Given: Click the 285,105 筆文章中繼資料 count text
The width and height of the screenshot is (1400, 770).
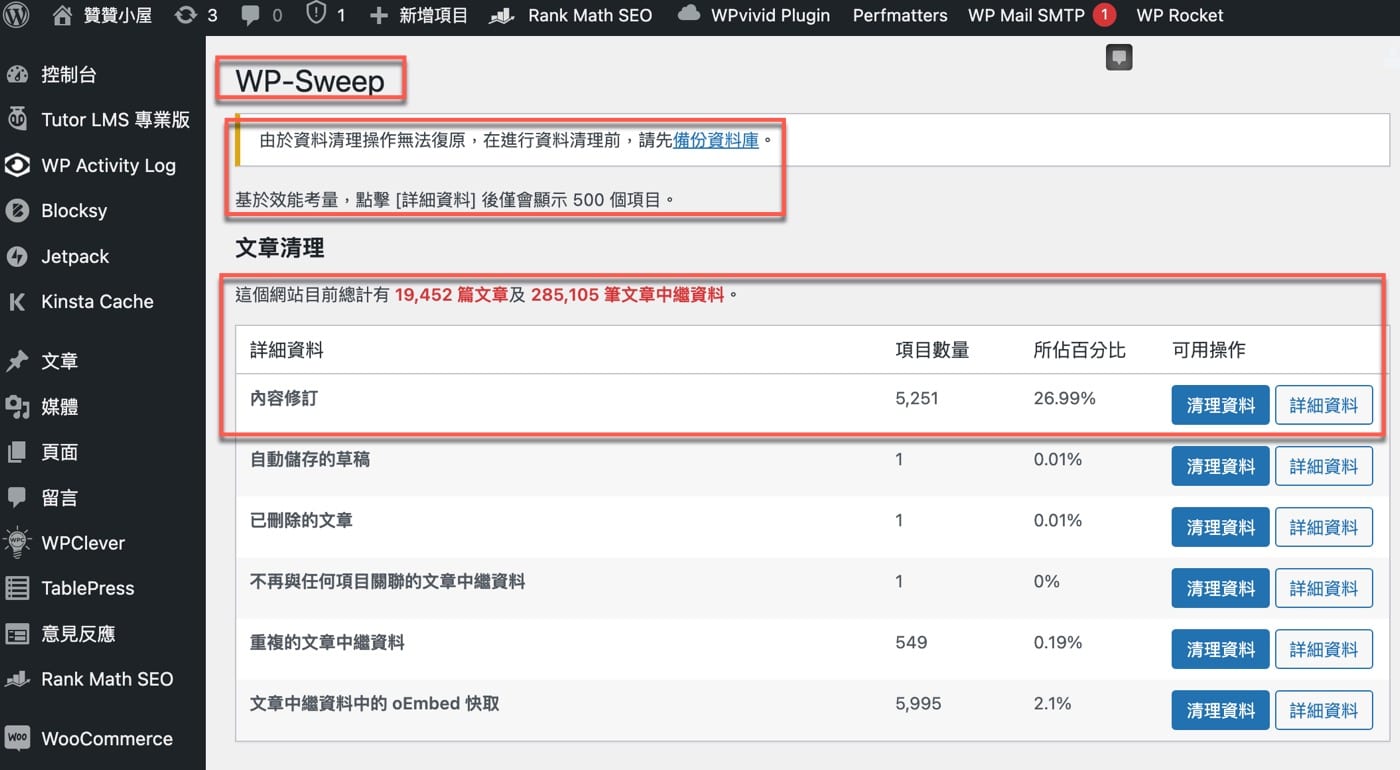Looking at the screenshot, I should 627,295.
